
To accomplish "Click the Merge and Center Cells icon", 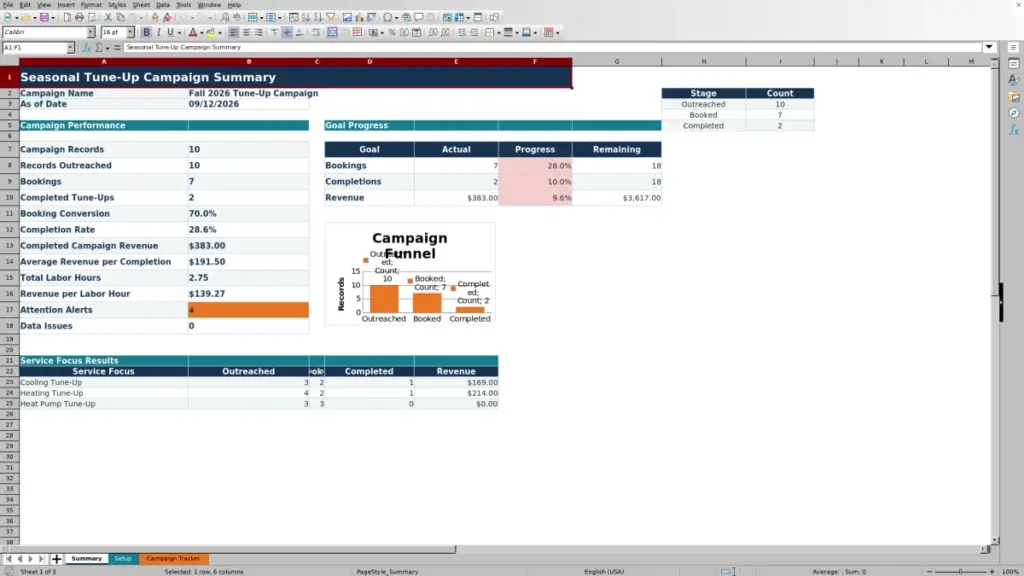I will pos(332,32).
